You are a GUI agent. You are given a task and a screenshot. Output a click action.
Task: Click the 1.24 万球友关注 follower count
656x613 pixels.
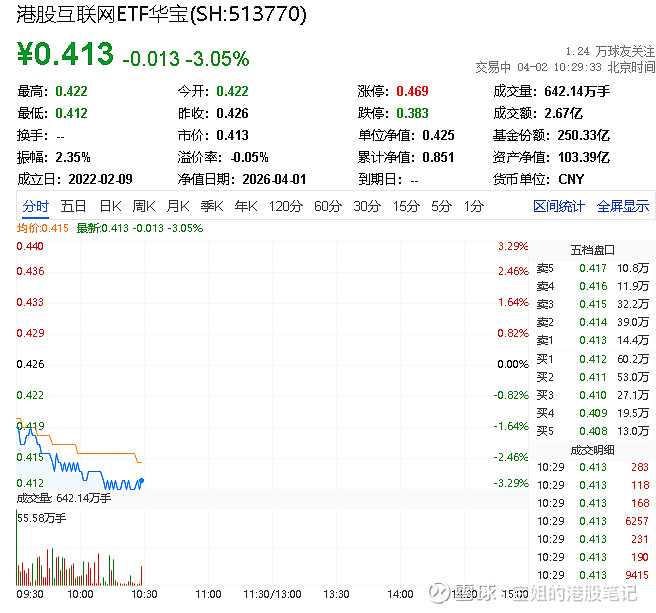[610, 51]
